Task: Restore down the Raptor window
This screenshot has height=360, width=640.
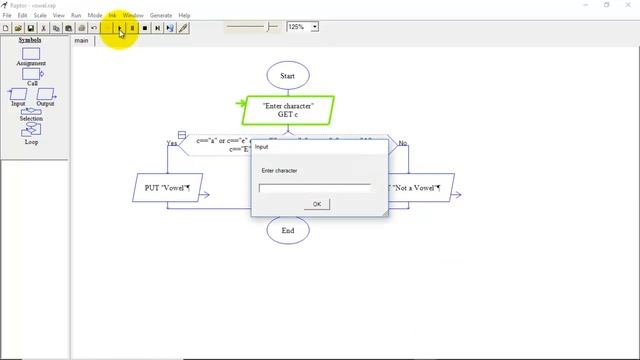Action: point(607,5)
